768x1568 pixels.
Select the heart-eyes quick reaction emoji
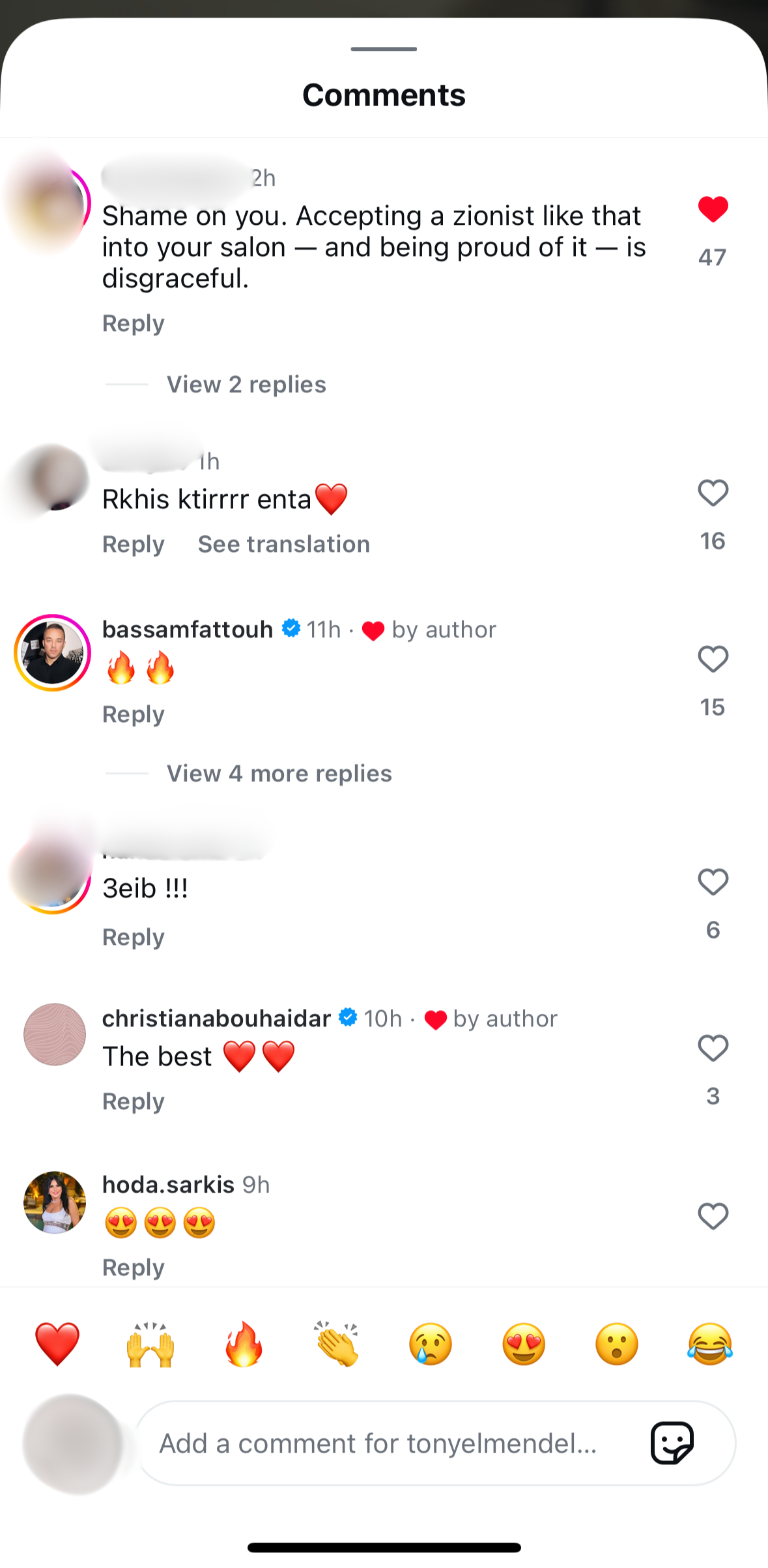pyautogui.click(x=522, y=1343)
